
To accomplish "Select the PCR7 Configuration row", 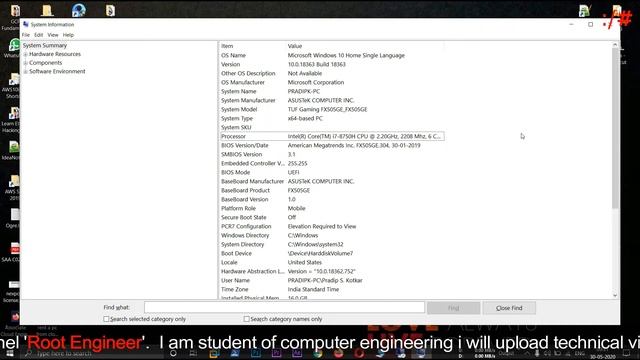I will [x=332, y=226].
